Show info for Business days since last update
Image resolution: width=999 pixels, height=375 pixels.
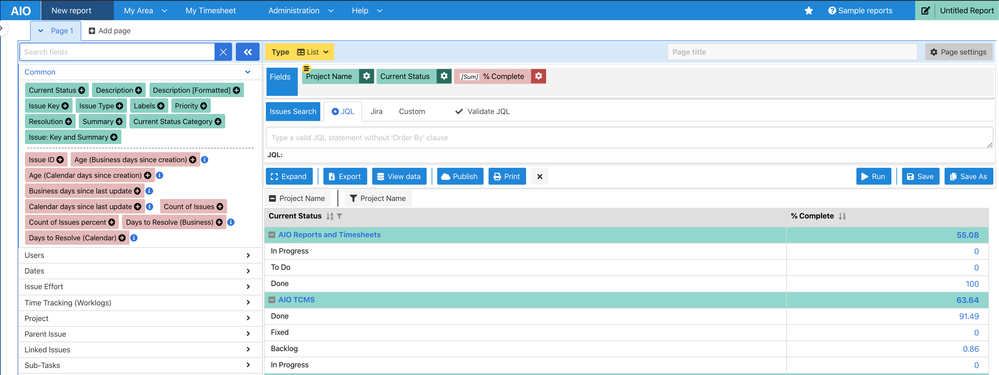pyautogui.click(x=149, y=191)
